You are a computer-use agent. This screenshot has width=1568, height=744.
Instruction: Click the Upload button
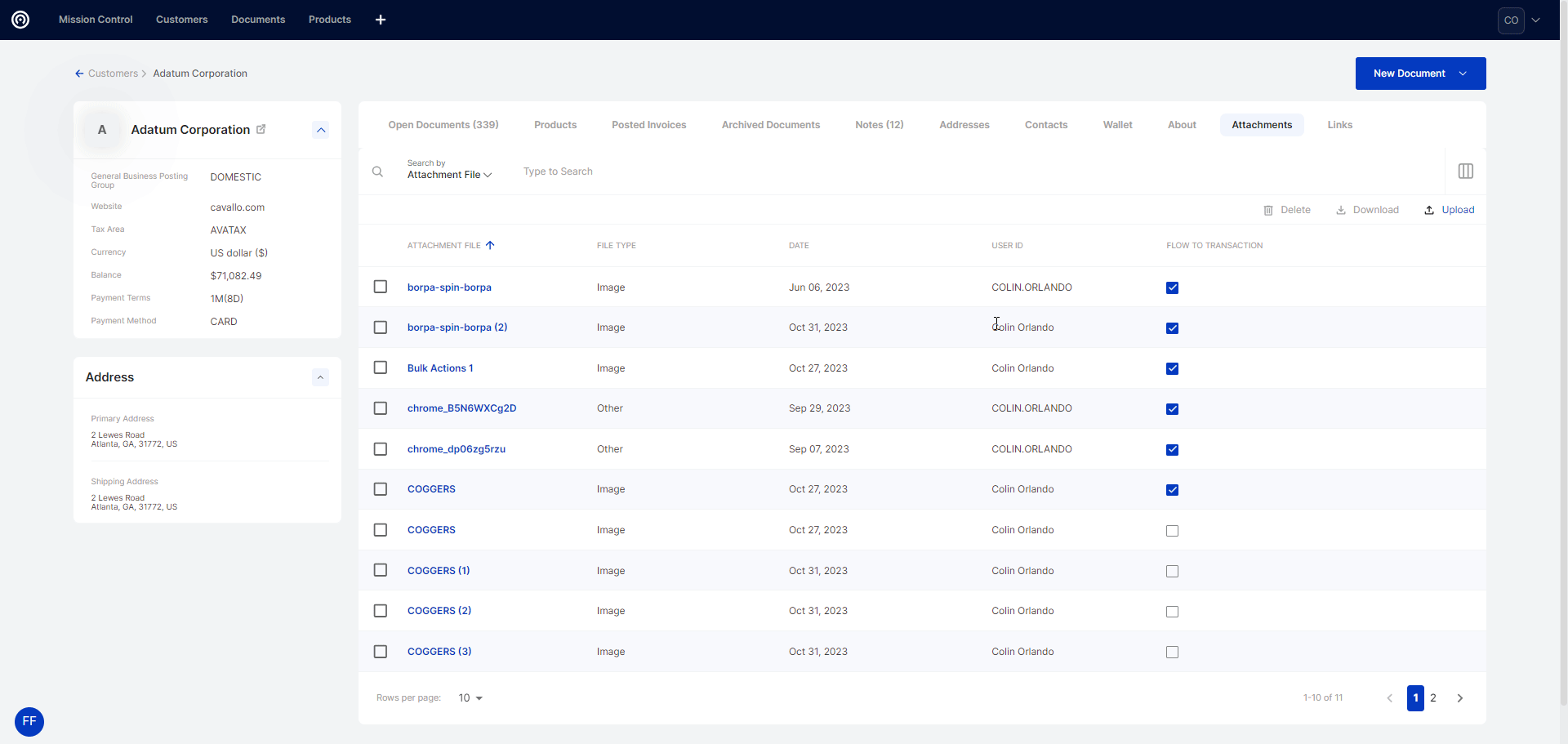1450,210
